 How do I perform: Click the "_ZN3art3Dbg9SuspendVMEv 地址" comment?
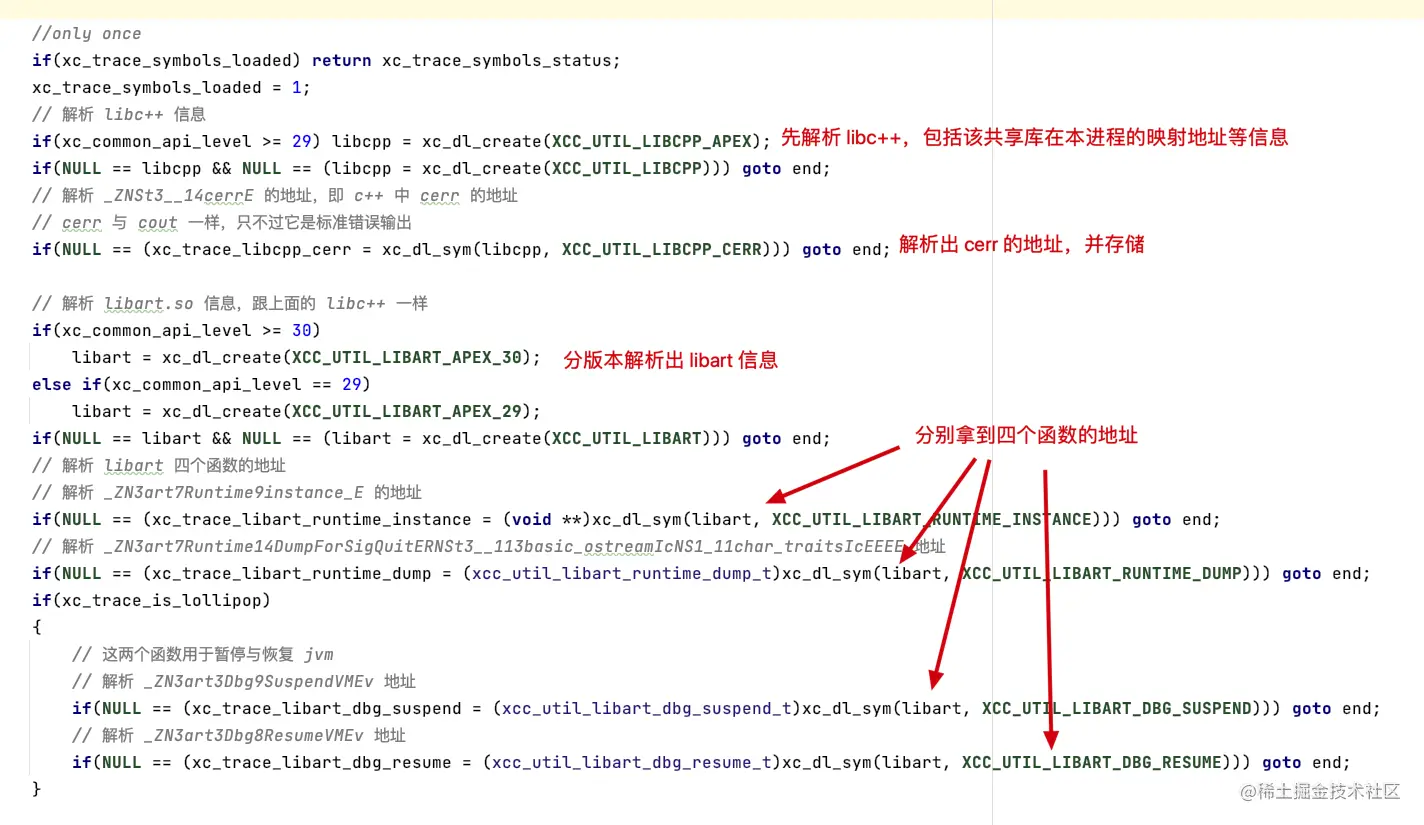click(x=244, y=682)
